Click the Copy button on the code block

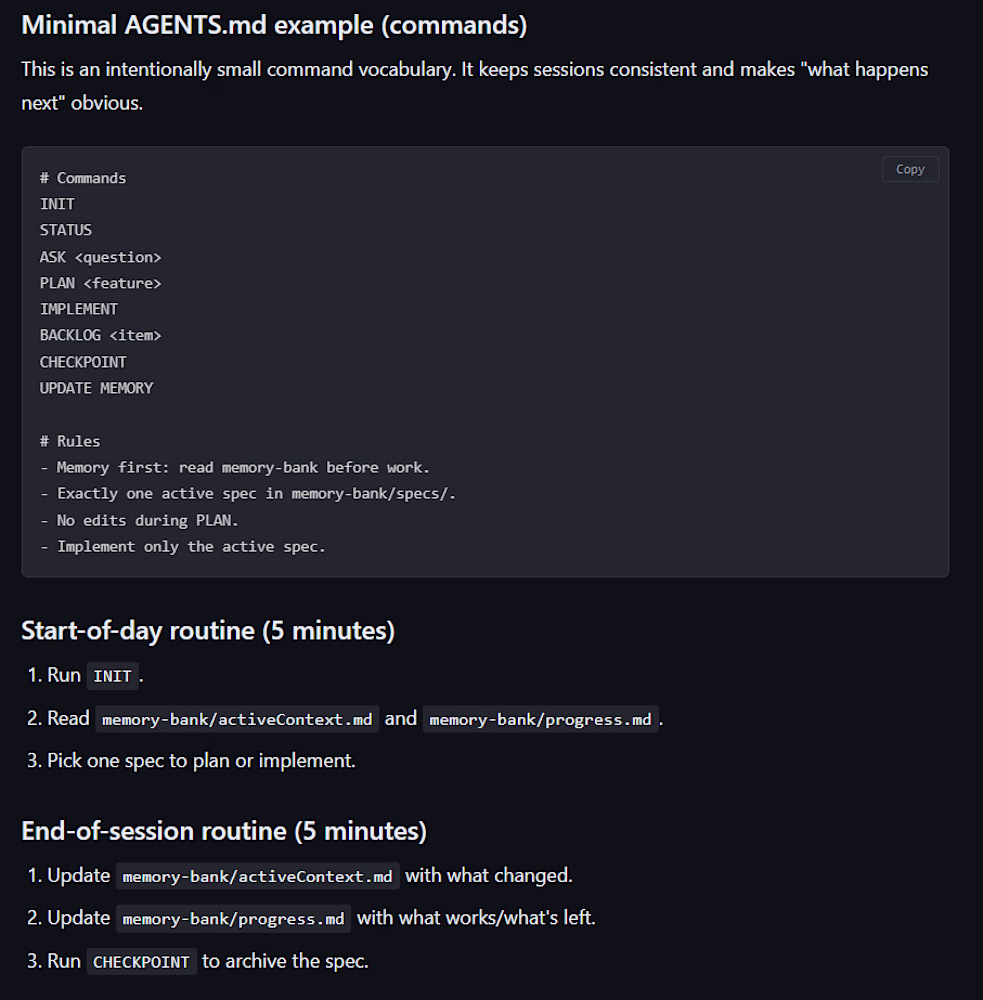910,169
